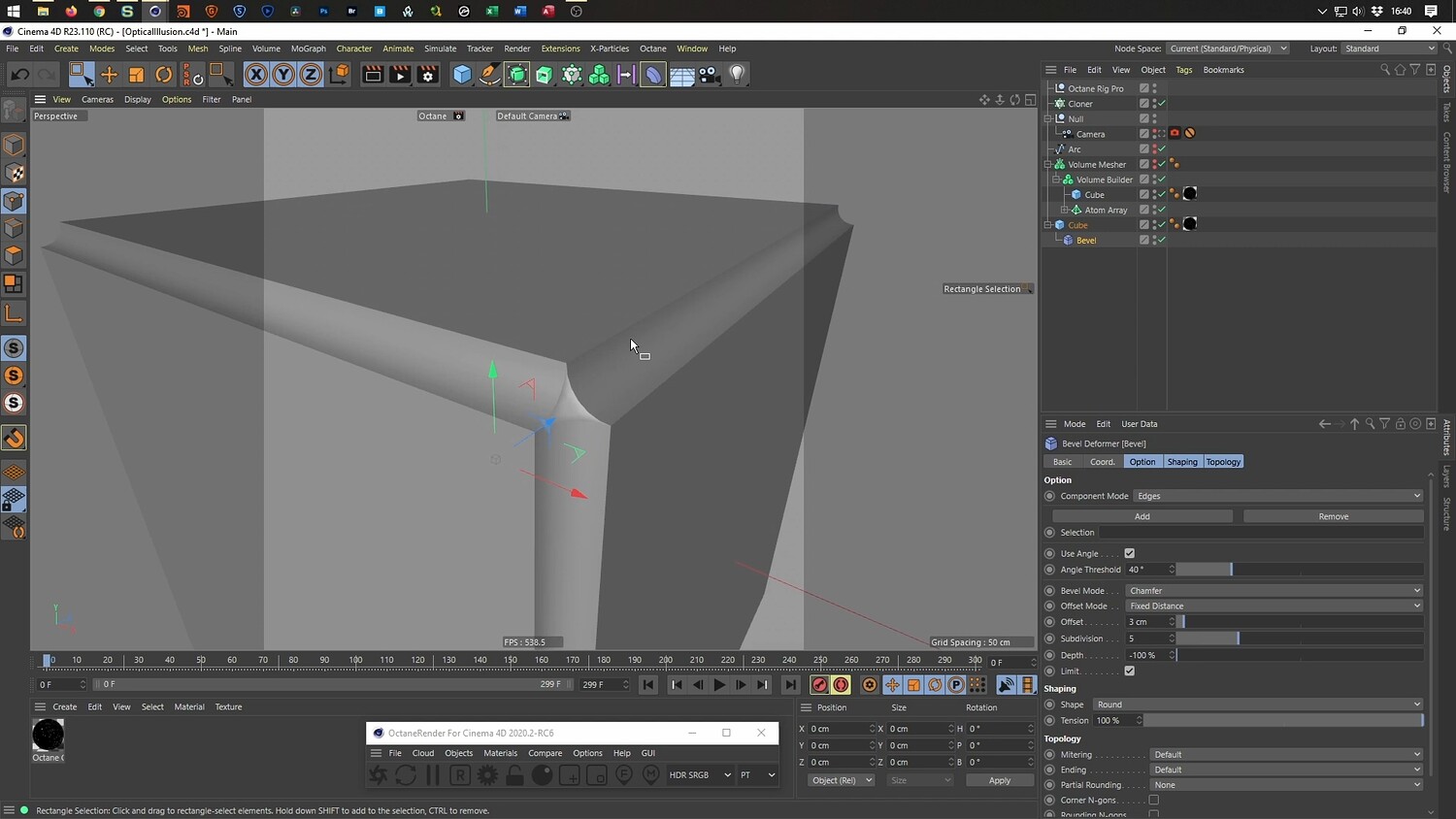This screenshot has width=1456, height=819.
Task: Open the MoGraph menu
Action: tap(309, 49)
